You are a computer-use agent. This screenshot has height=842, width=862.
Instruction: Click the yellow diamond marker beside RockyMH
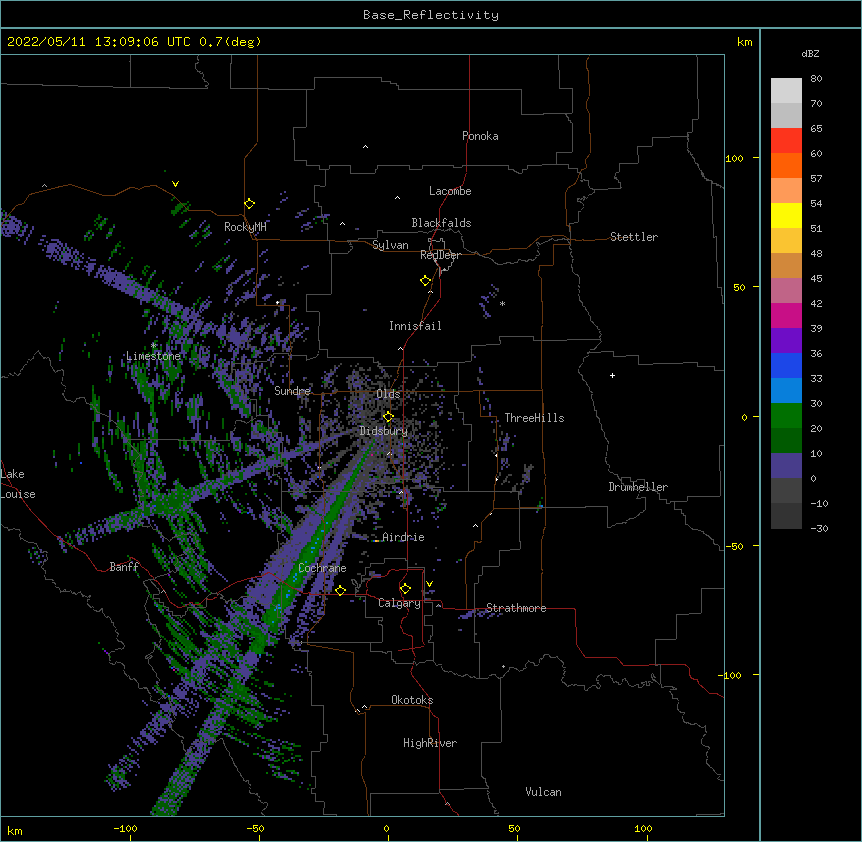pos(249,204)
